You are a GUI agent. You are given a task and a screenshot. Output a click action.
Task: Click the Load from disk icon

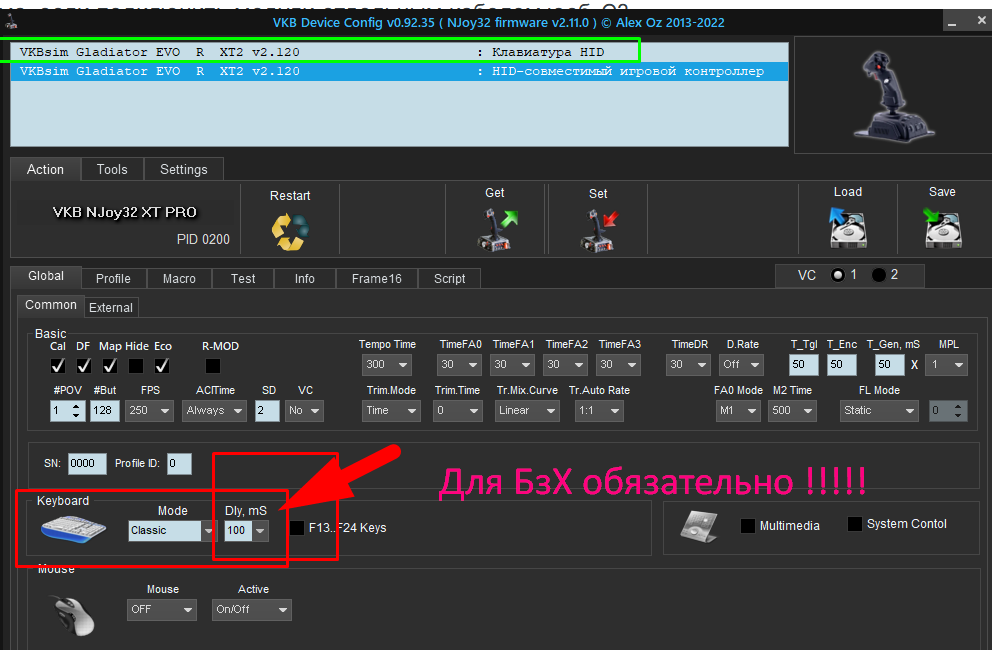(848, 228)
